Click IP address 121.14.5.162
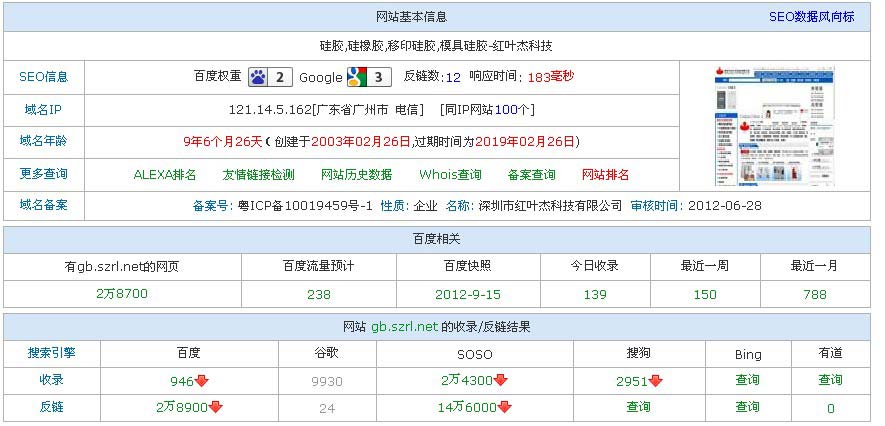885x426 pixels. 270,110
